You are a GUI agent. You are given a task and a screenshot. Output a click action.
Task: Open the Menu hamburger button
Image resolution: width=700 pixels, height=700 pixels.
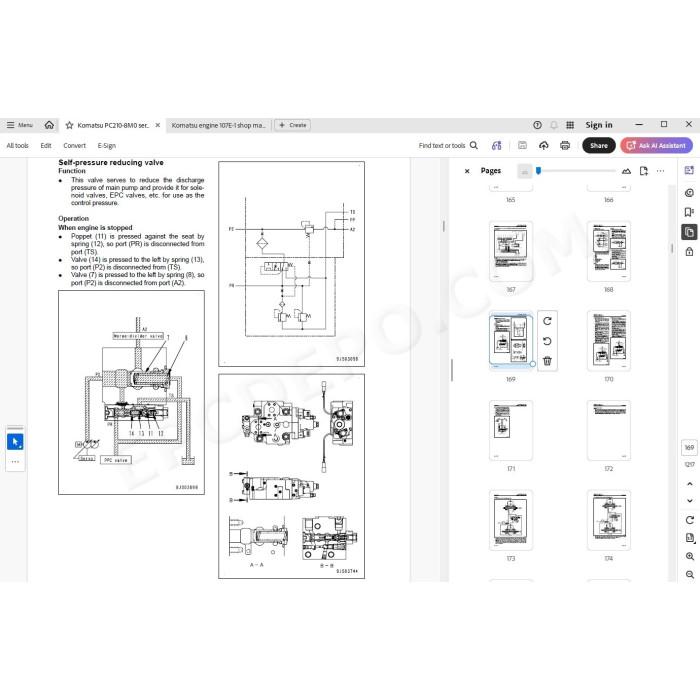click(x=20, y=125)
